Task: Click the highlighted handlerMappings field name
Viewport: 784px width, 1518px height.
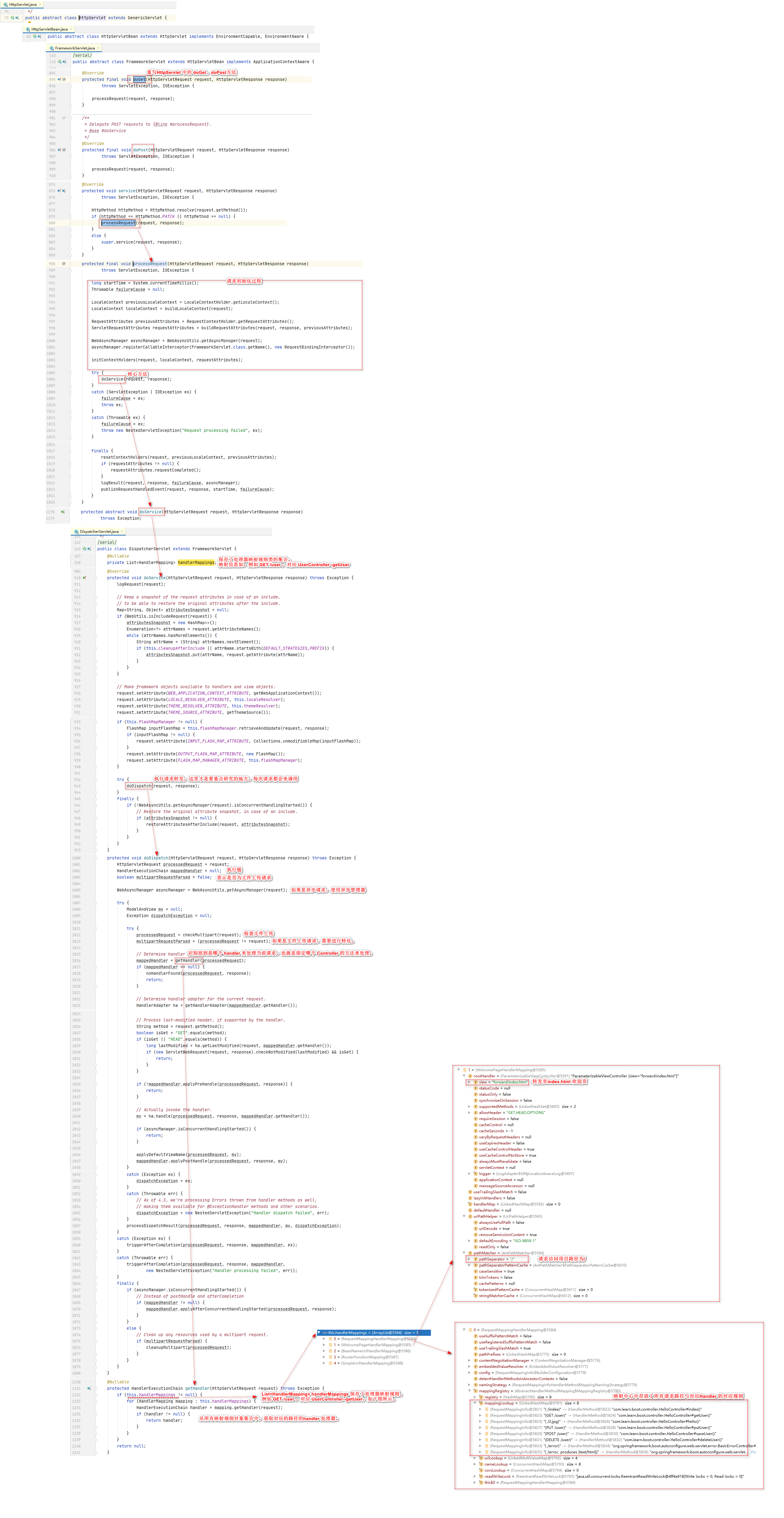Action: (196, 563)
